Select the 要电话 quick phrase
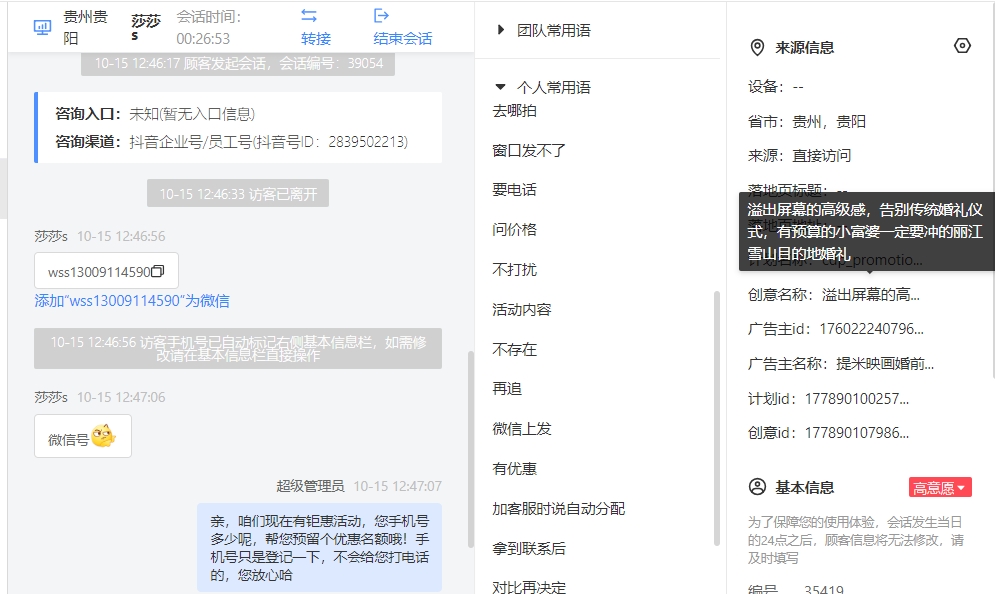Screen dimensions: 995x594 [515, 190]
